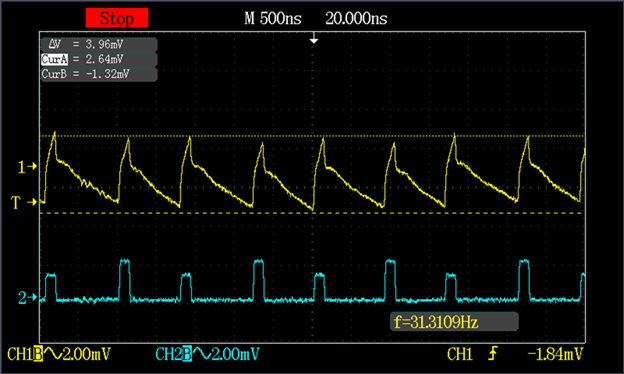Click the f=31.3109Hz frequency readout
This screenshot has height=374, width=624.
click(454, 321)
